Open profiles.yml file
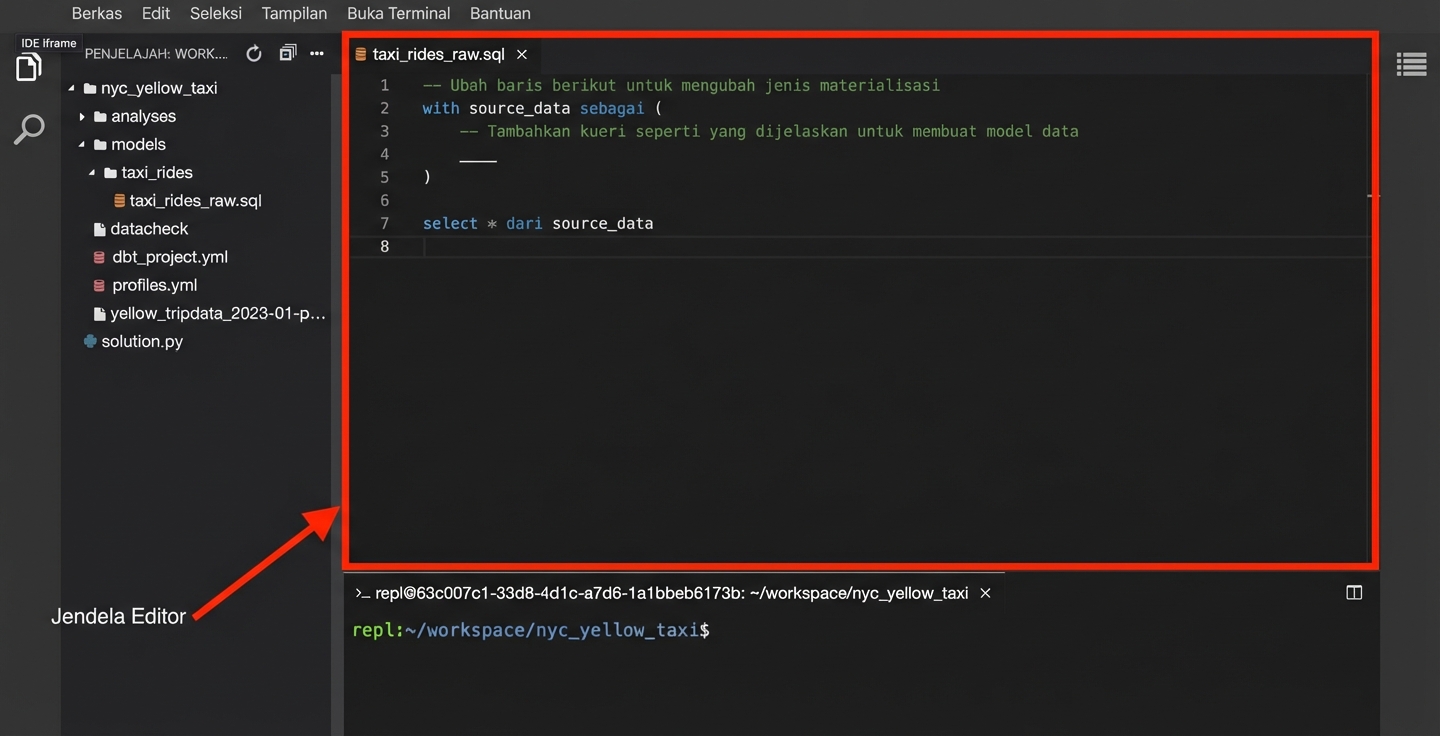 (154, 285)
